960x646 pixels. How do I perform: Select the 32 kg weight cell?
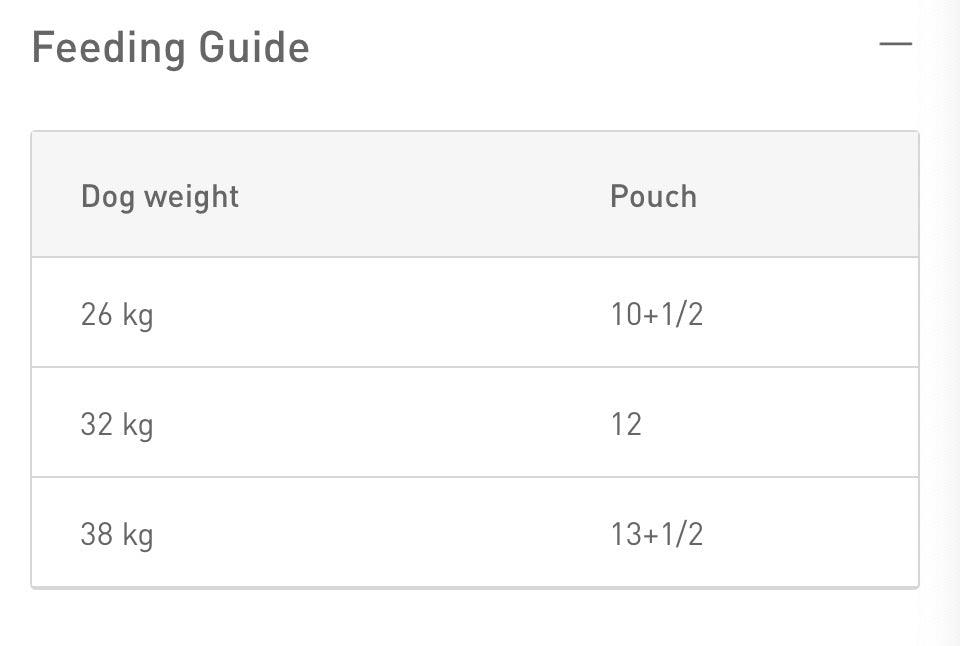tap(117, 425)
